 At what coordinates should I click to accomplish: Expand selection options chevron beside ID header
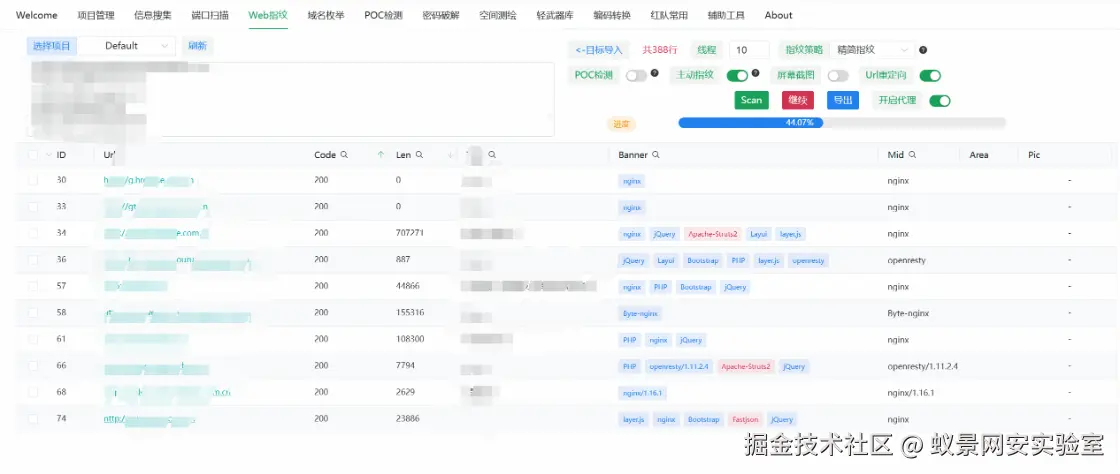coord(49,155)
